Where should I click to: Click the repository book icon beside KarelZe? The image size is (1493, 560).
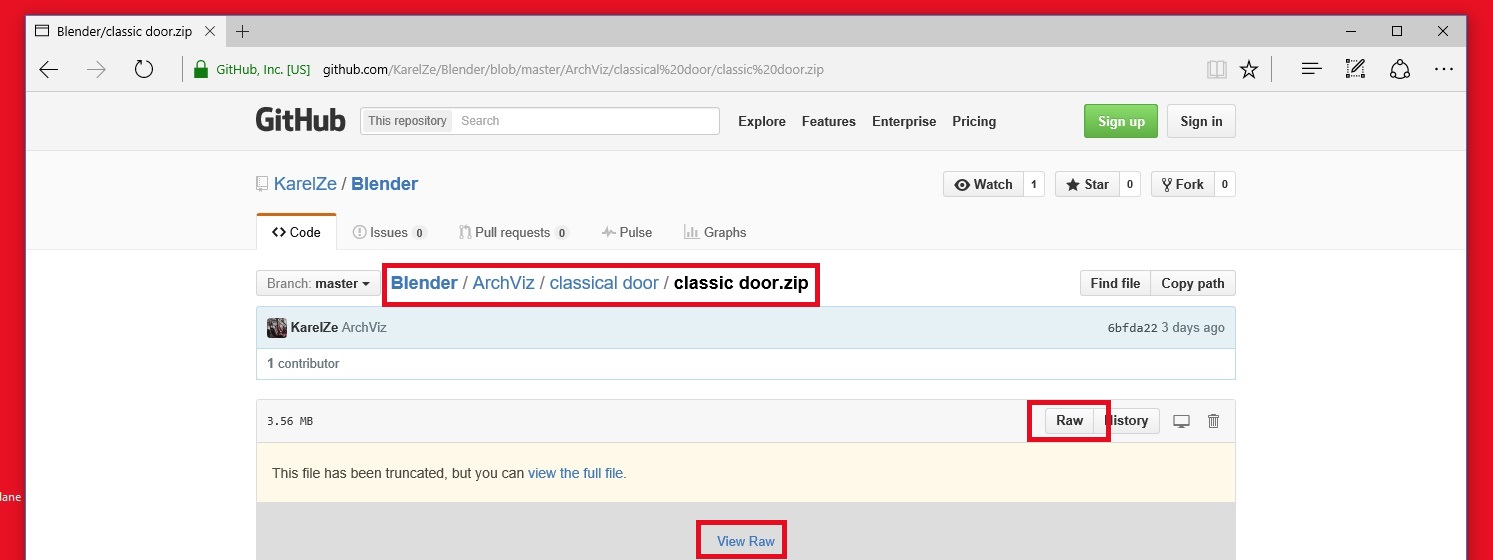pyautogui.click(x=262, y=184)
